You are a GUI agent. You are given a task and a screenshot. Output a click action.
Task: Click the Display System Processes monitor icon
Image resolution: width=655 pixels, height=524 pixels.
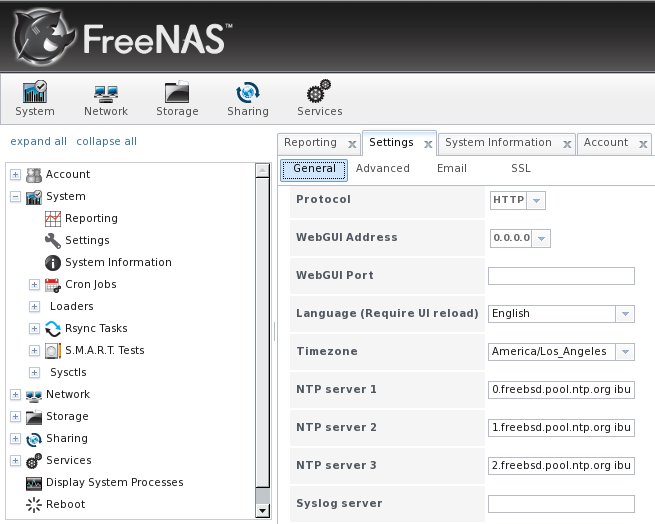(x=34, y=483)
